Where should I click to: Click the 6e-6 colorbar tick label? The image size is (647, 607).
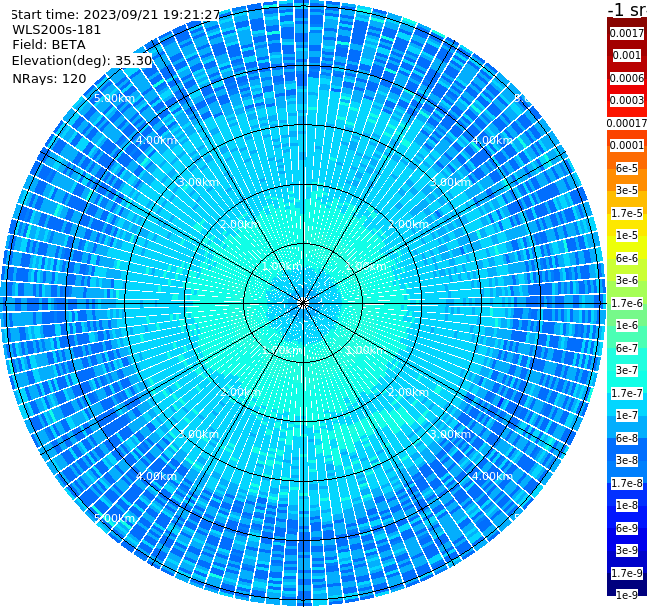[627, 258]
